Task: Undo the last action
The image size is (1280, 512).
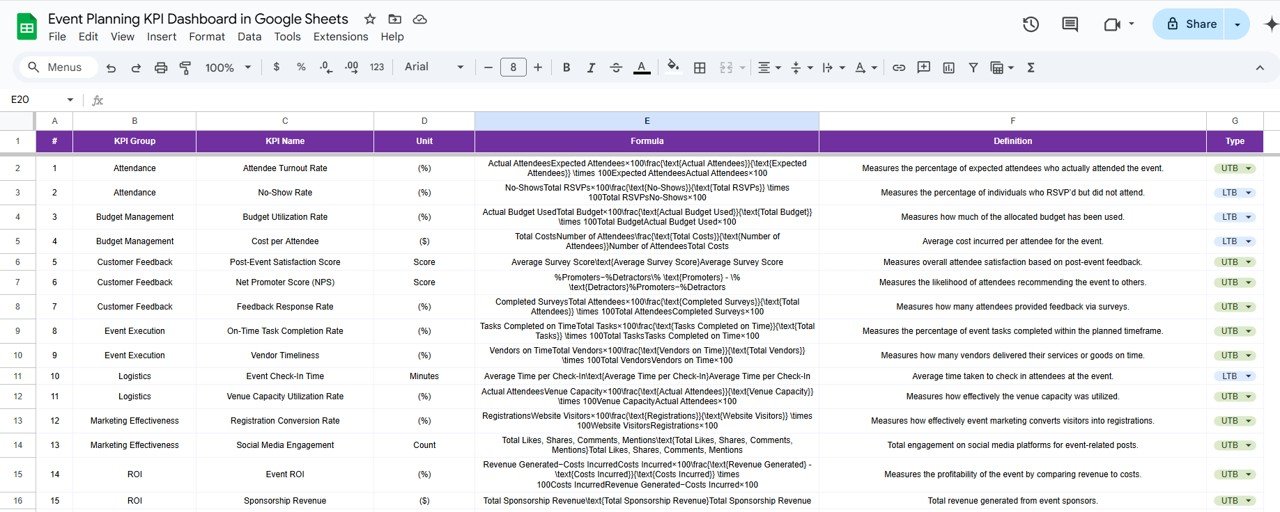Action: pos(110,67)
